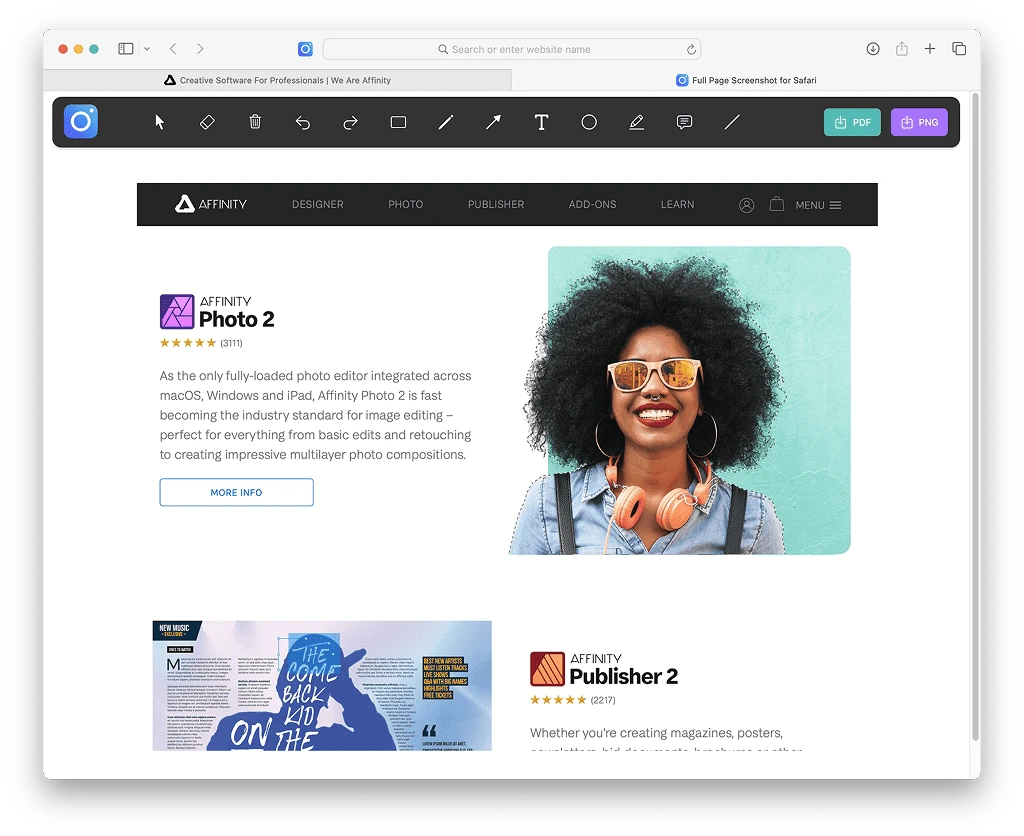Viewport: 1024px width, 836px height.
Task: Open the Add-ons nav item
Action: (x=592, y=204)
